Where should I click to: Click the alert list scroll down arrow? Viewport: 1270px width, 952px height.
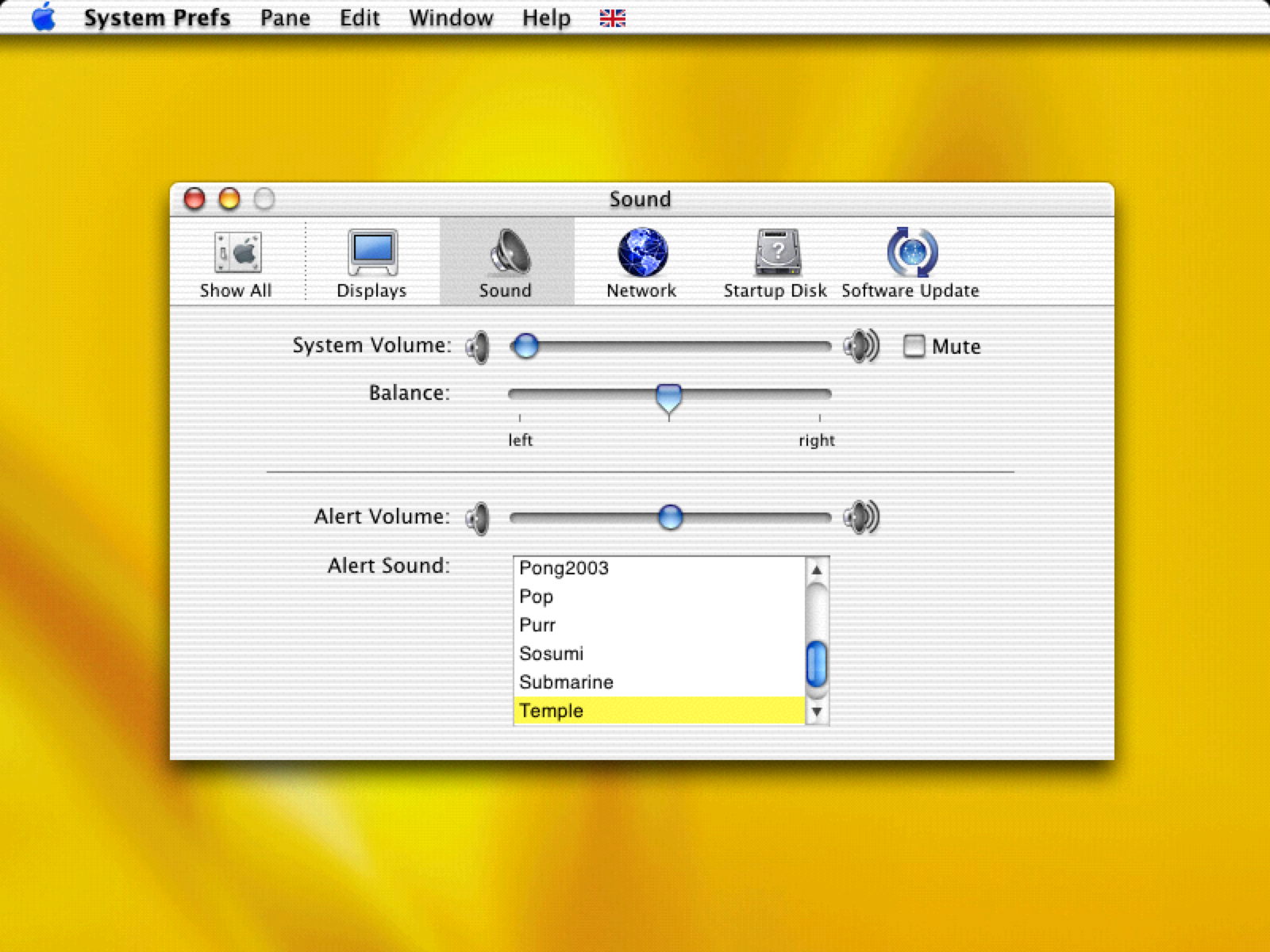(x=817, y=712)
